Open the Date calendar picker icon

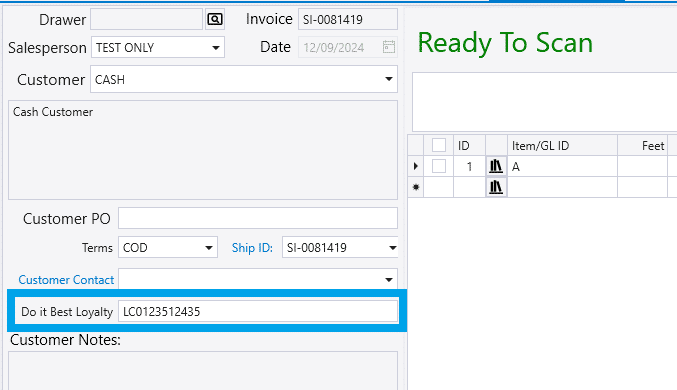(389, 47)
